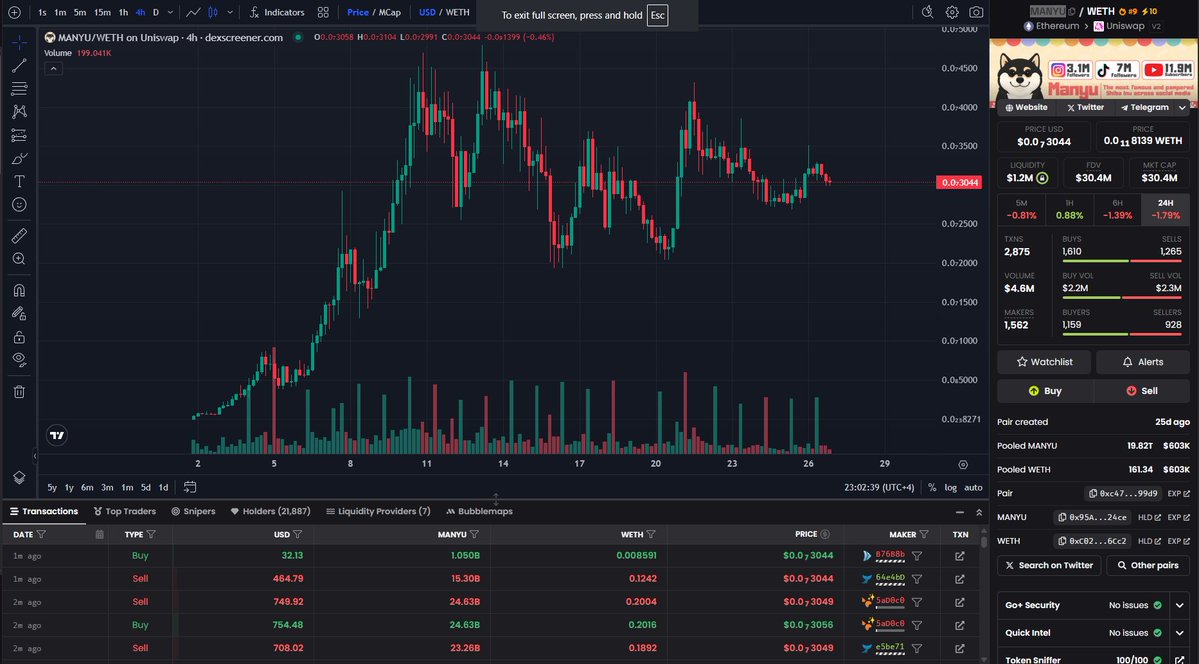1199x664 pixels.
Task: Expand Go+ Security details
Action: pyautogui.click(x=1180, y=605)
